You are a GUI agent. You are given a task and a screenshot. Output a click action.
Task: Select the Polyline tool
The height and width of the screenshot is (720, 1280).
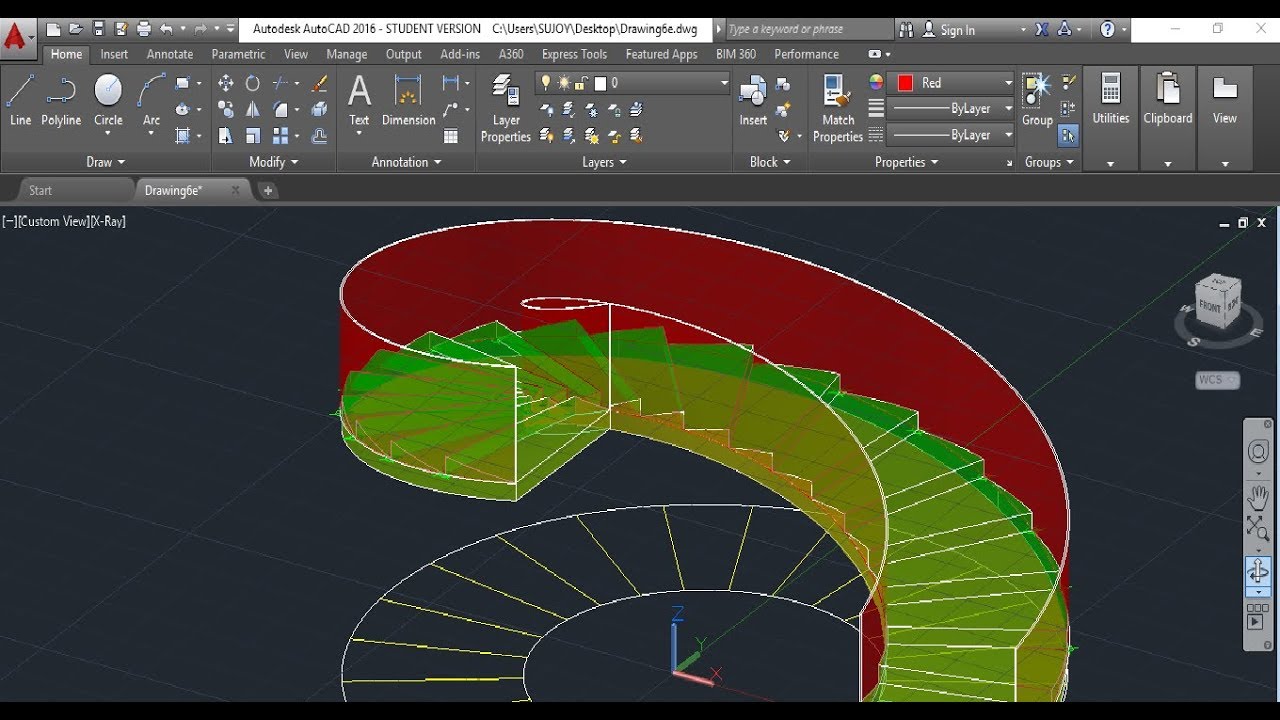(61, 101)
